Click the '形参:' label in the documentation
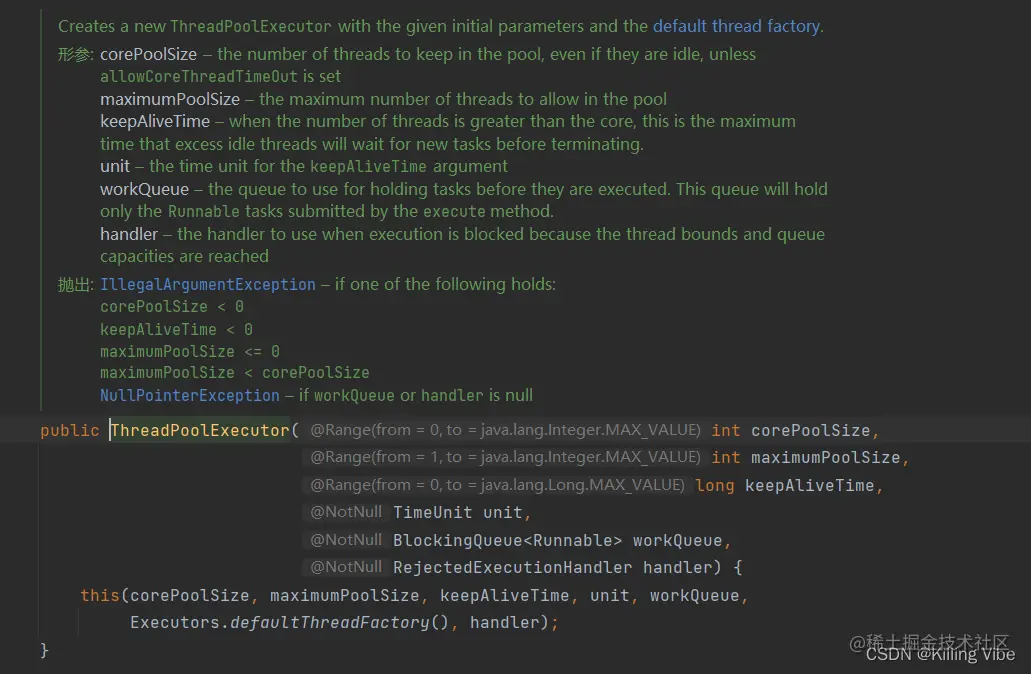 76,54
